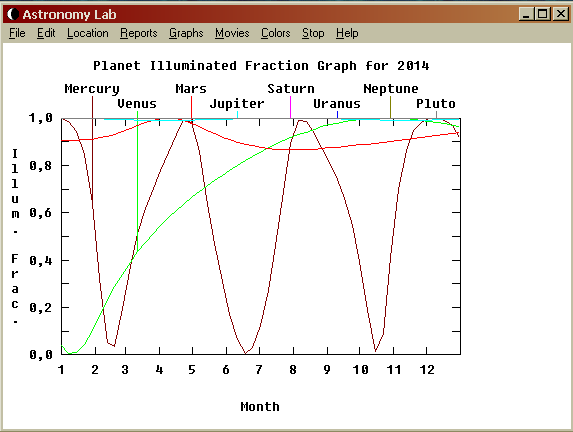This screenshot has width=573, height=432.
Task: Open the Help menu
Action: point(347,33)
